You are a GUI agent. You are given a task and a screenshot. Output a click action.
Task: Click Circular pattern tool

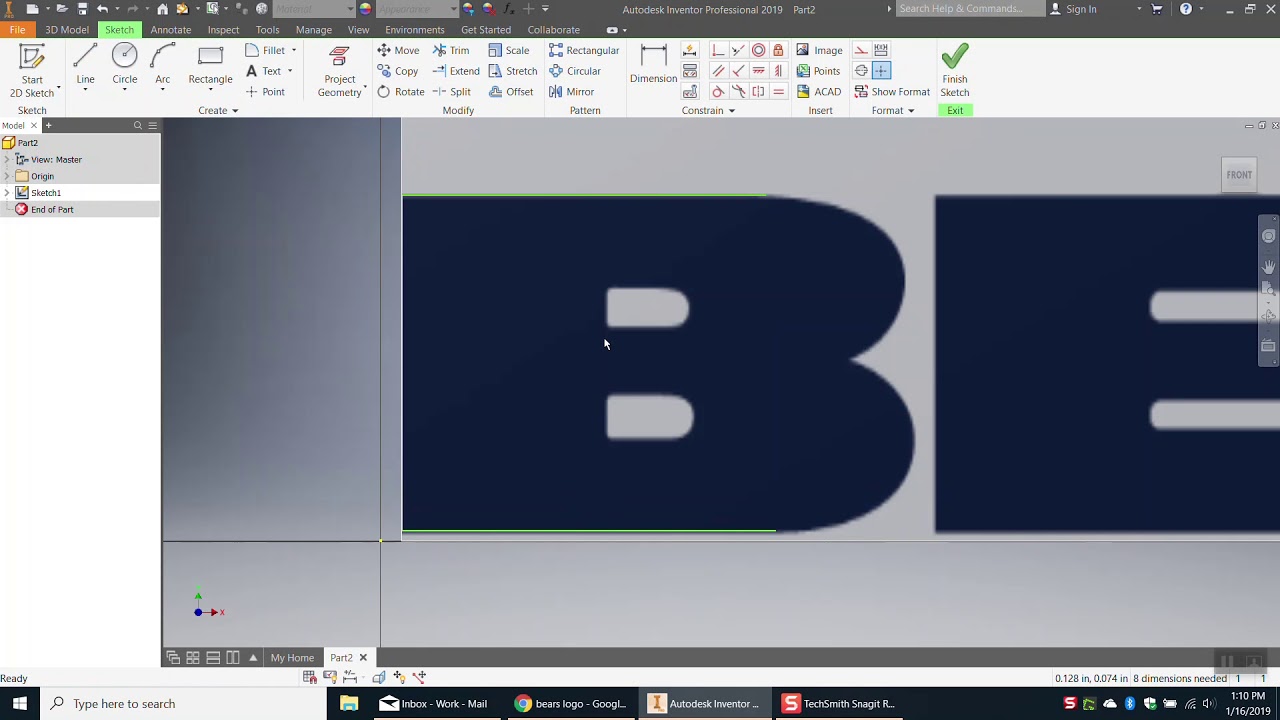pos(575,71)
